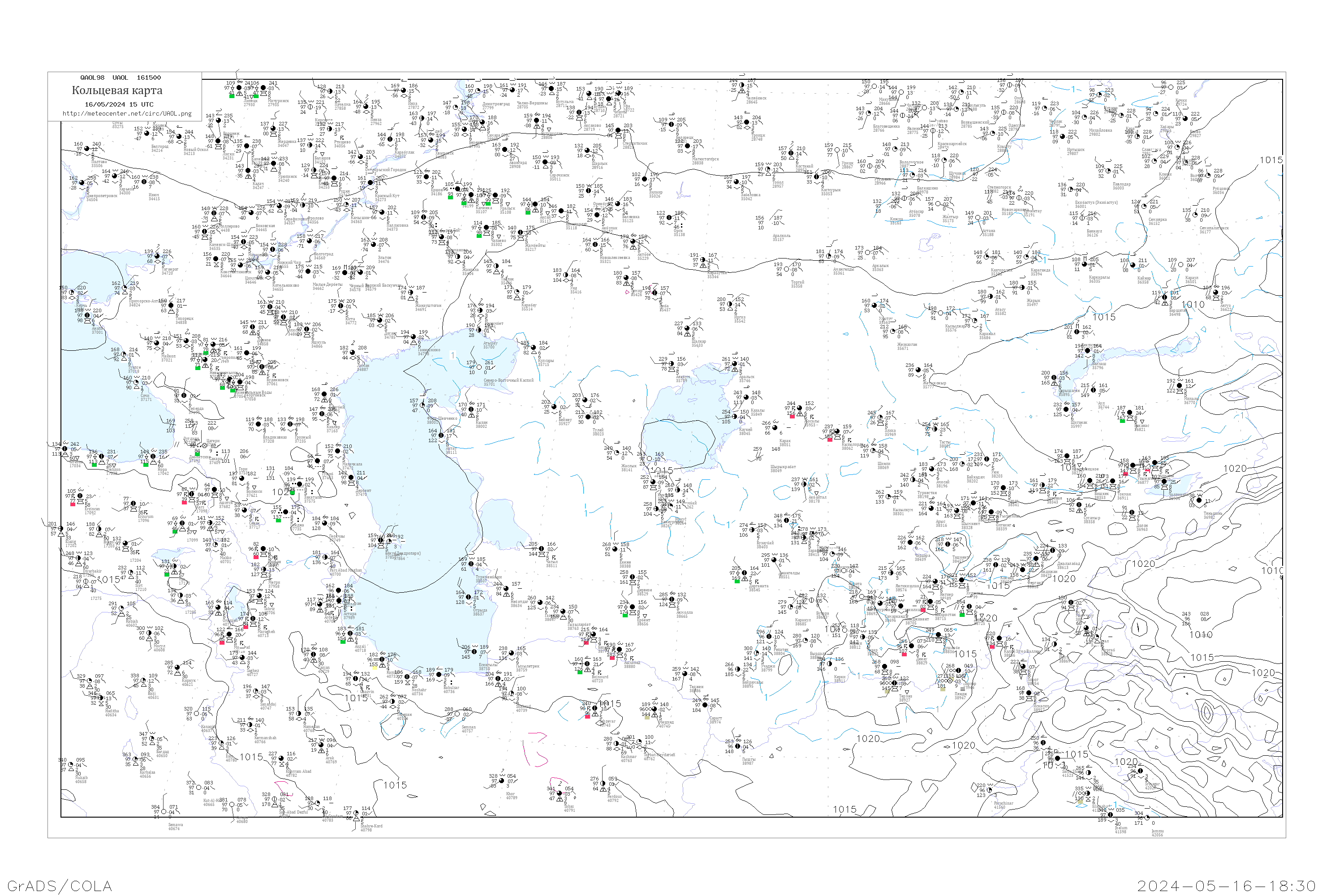Click the 2024-05-16-18:30 timestamp text
This screenshot has height=896, width=1344.
pos(1226,886)
